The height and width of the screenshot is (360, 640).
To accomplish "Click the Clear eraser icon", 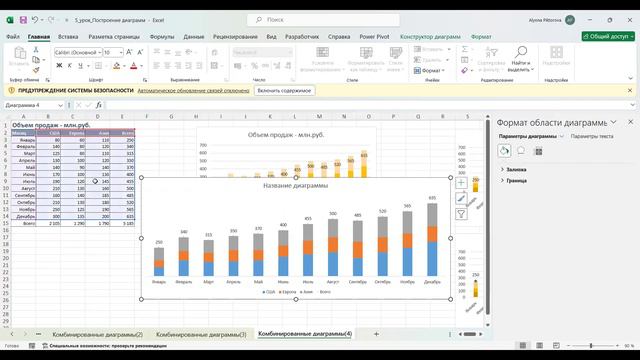I will click(x=464, y=71).
